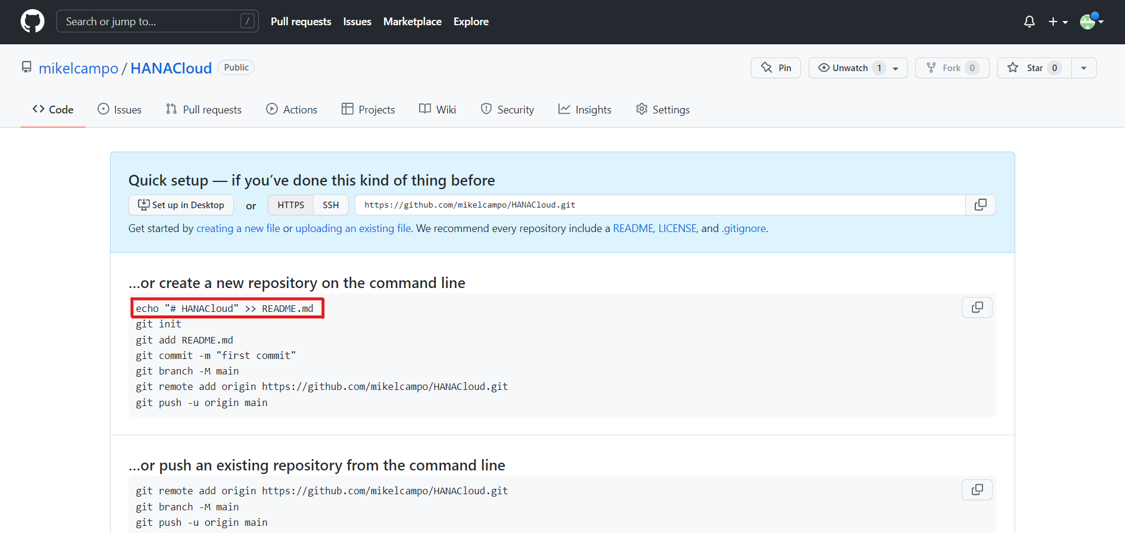The height and width of the screenshot is (536, 1127).
Task: Open the notifications bell
Action: pyautogui.click(x=1029, y=22)
